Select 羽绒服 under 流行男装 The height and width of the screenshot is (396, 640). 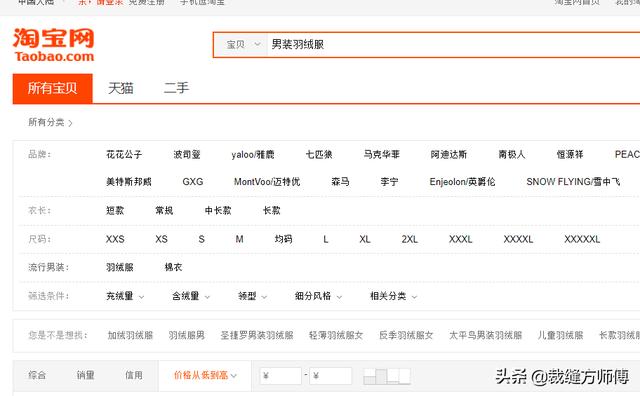120,267
